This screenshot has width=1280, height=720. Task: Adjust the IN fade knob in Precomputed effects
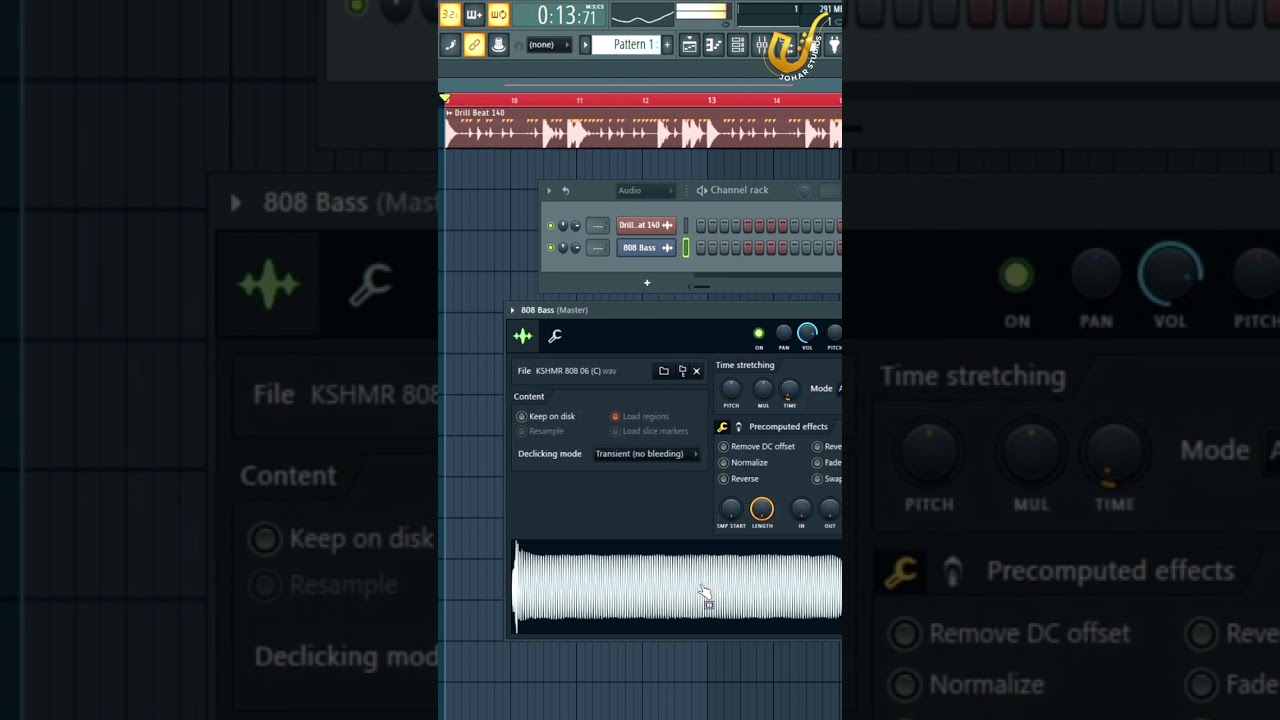coord(801,508)
